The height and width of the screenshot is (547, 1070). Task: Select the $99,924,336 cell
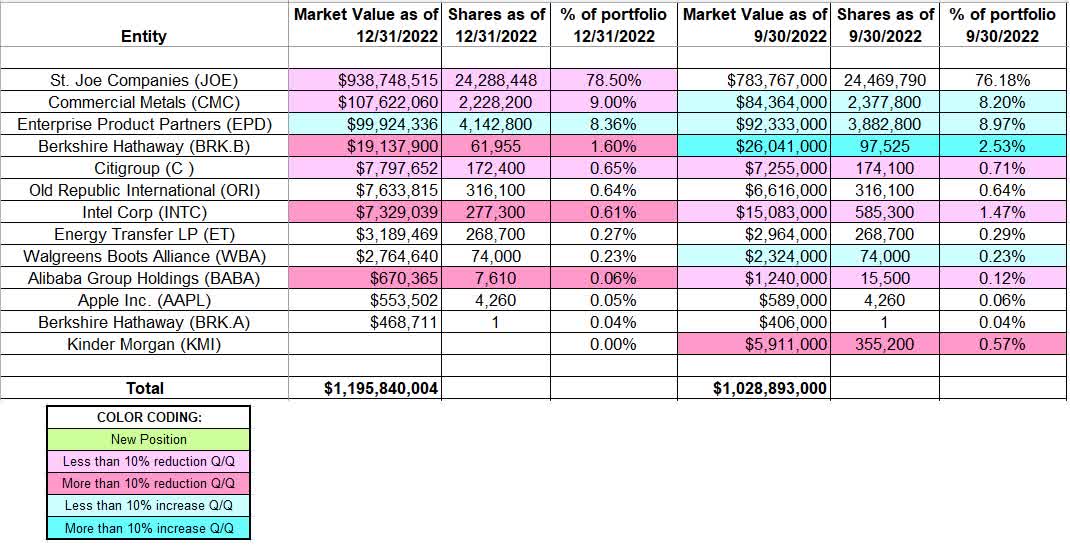point(364,124)
